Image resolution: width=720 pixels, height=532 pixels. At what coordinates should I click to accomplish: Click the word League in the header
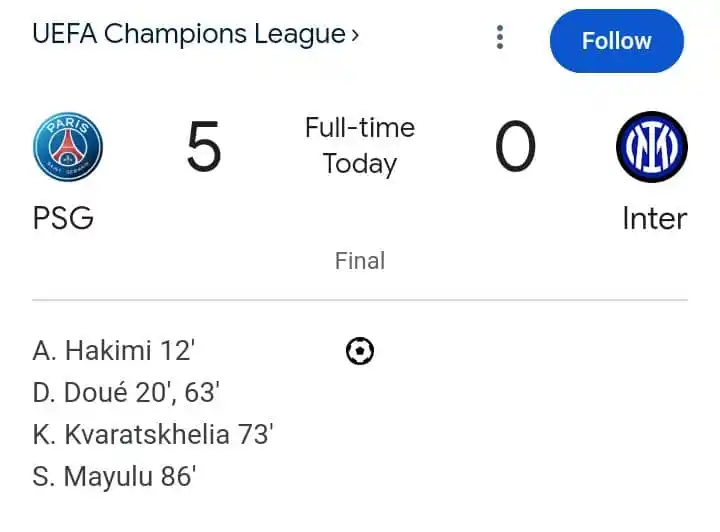(300, 34)
